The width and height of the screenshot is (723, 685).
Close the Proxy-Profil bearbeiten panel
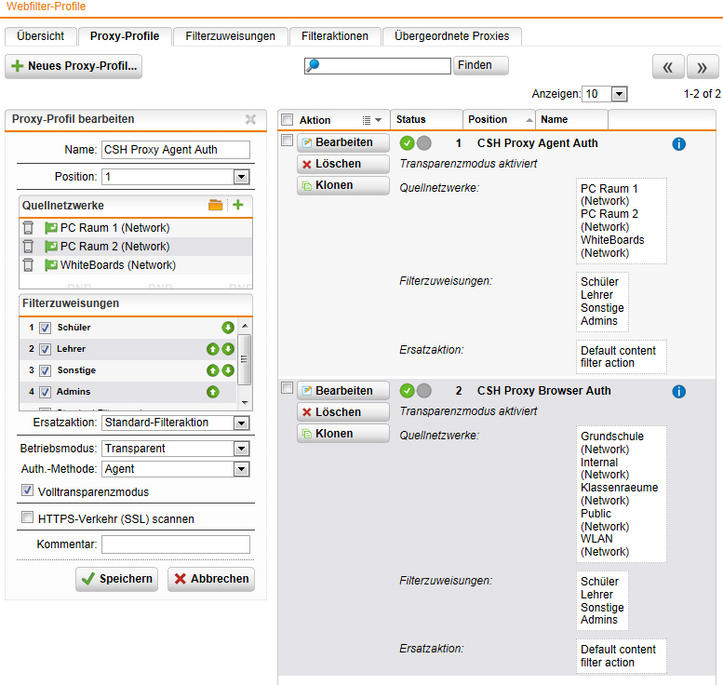(x=250, y=119)
